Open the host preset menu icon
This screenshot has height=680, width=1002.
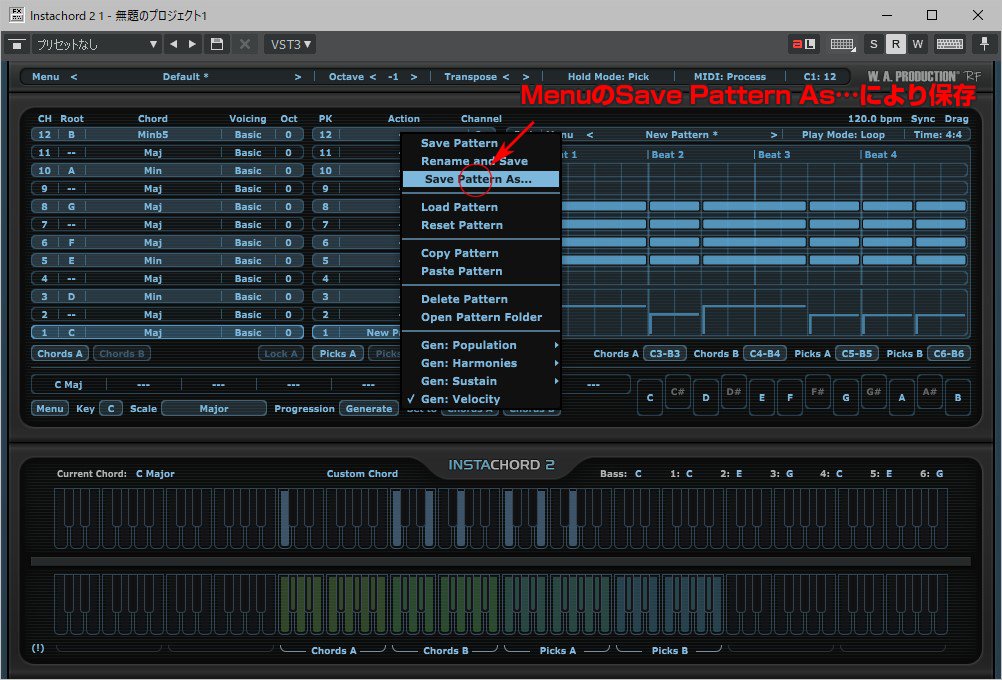point(17,44)
